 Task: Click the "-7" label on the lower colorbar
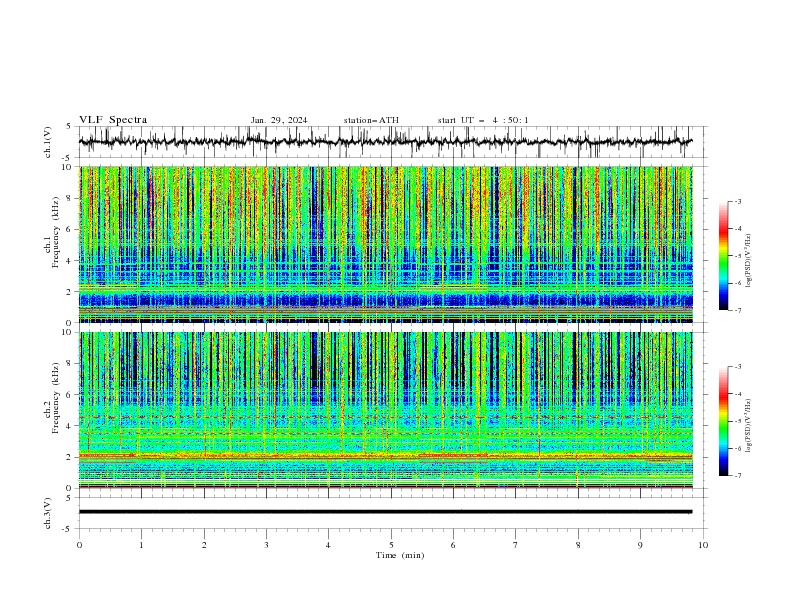point(738,475)
